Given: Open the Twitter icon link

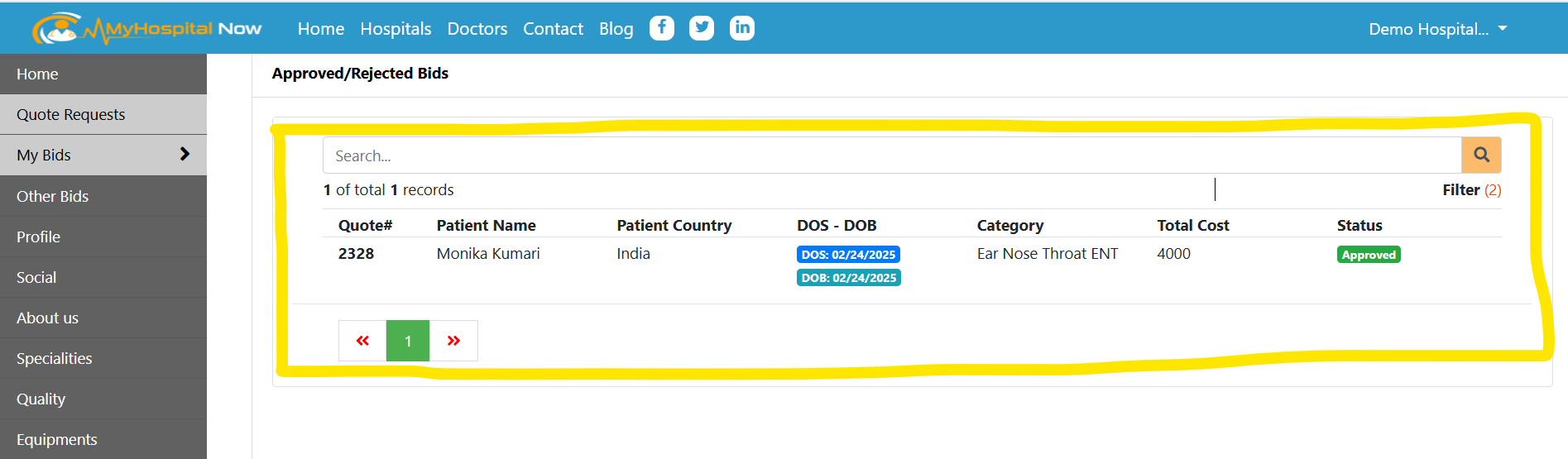Looking at the screenshot, I should point(702,28).
